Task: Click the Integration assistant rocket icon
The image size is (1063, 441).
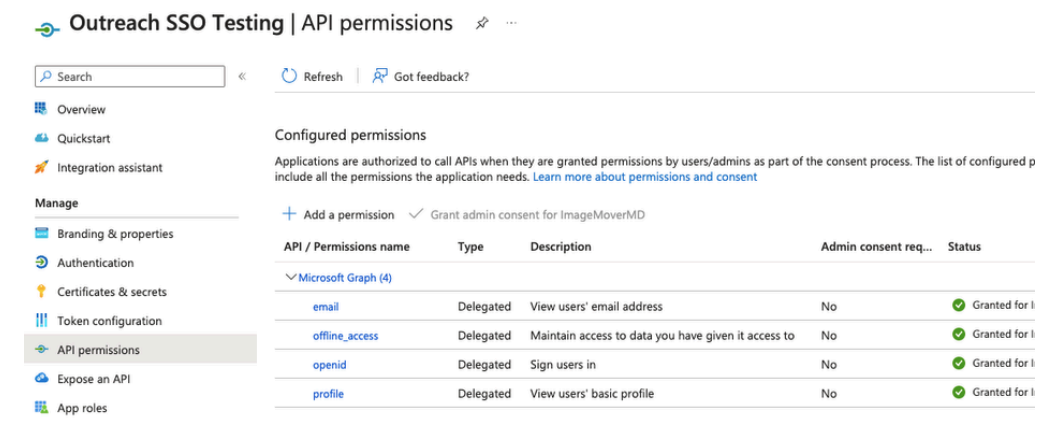Action: click(x=41, y=167)
